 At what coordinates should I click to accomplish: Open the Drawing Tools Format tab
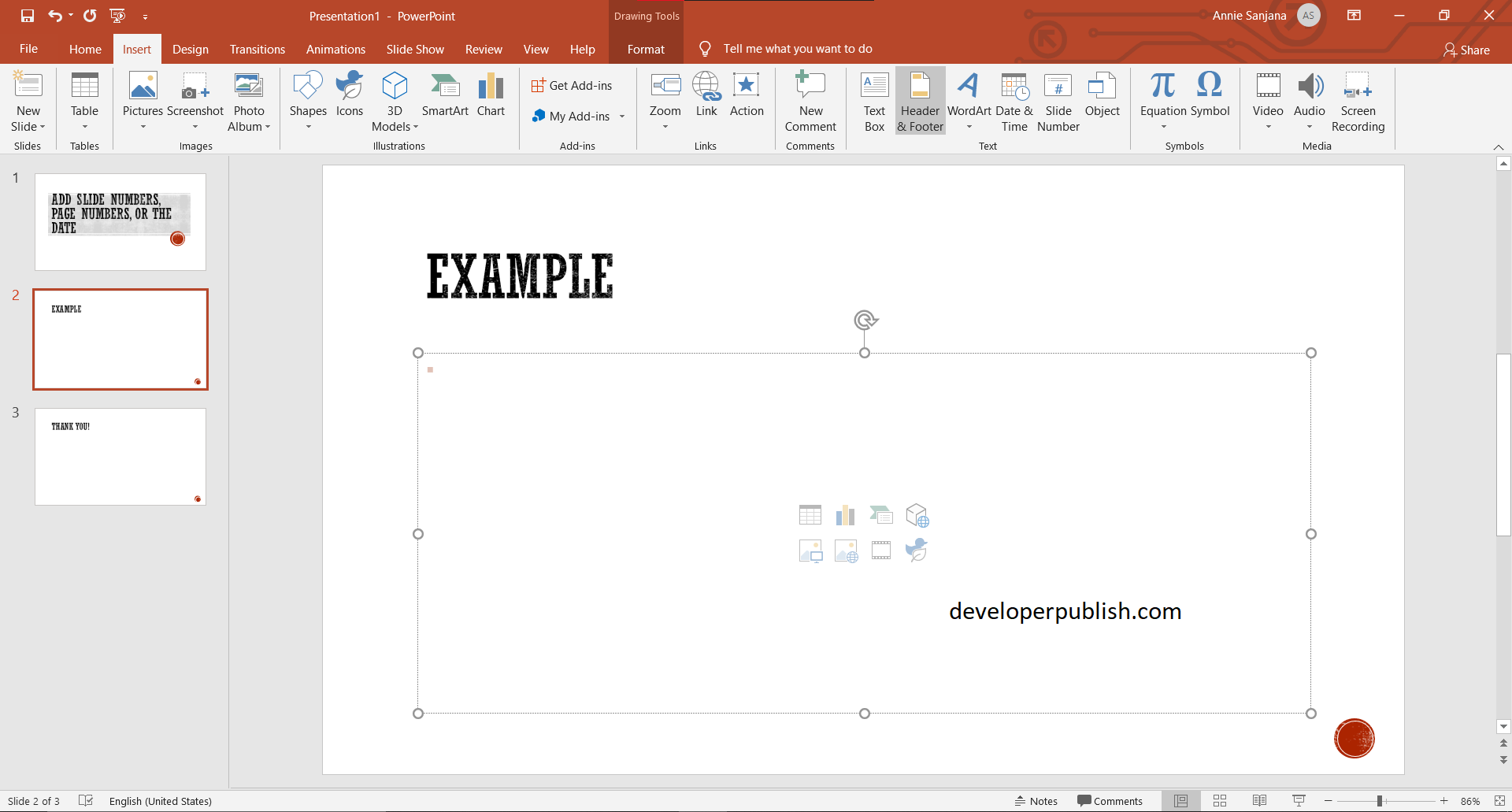click(645, 48)
